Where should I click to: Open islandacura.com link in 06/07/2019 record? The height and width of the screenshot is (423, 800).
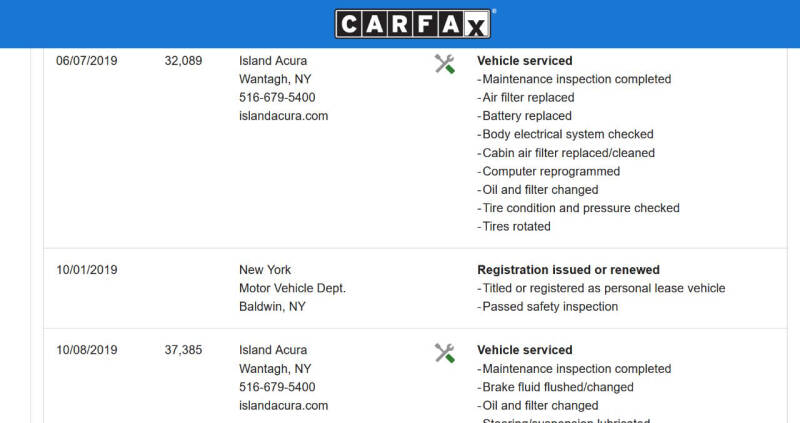(283, 116)
